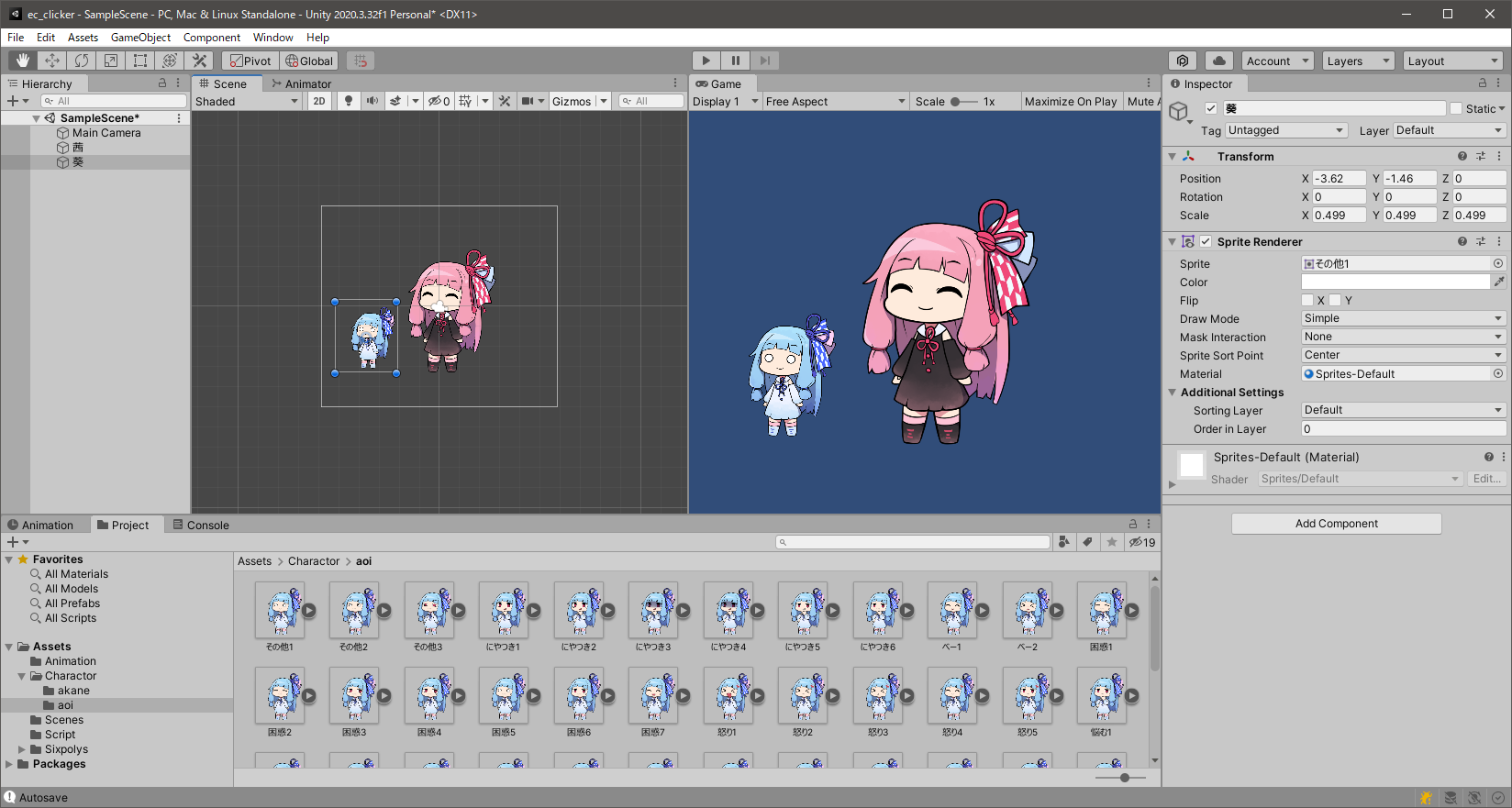
Task: Open the Account dropdown button
Action: 1278,61
